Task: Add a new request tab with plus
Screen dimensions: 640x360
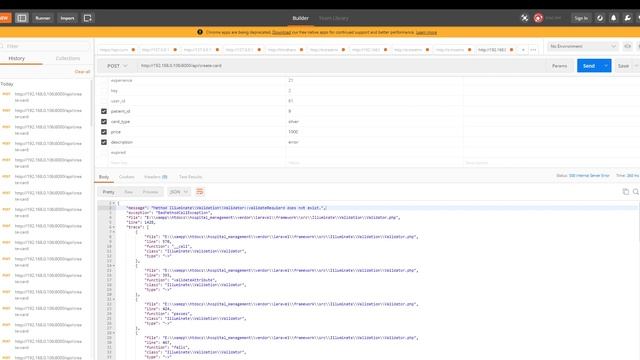Action: point(523,50)
